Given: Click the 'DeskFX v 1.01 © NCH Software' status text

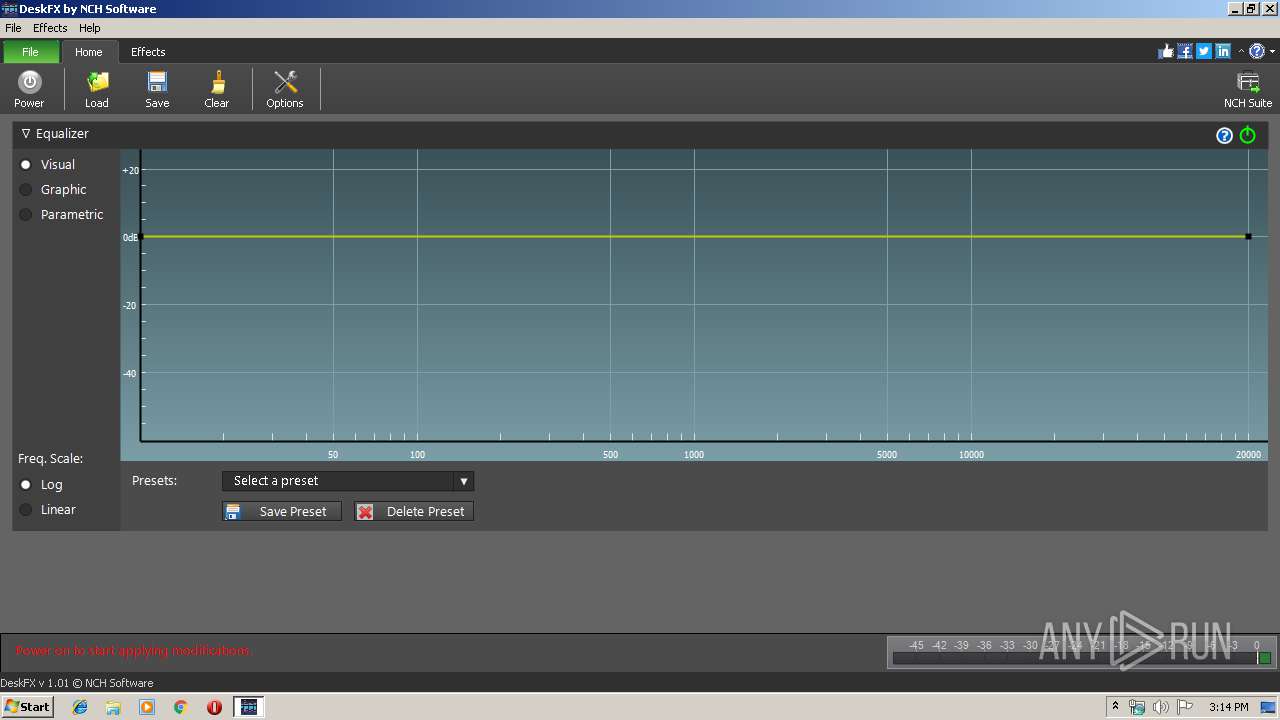Looking at the screenshot, I should 77,683.
